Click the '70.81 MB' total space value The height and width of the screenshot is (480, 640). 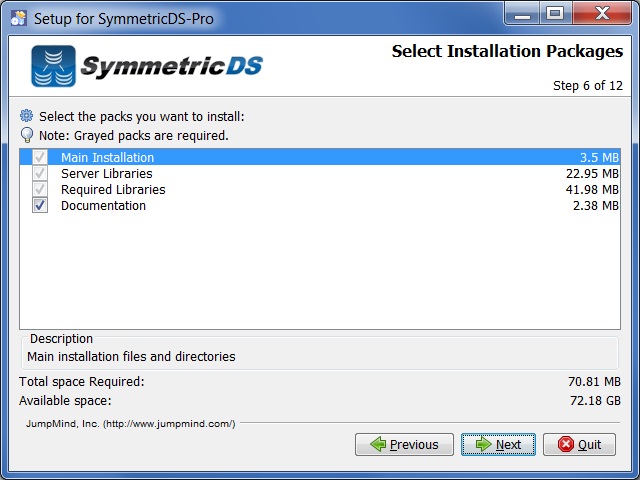coord(594,381)
